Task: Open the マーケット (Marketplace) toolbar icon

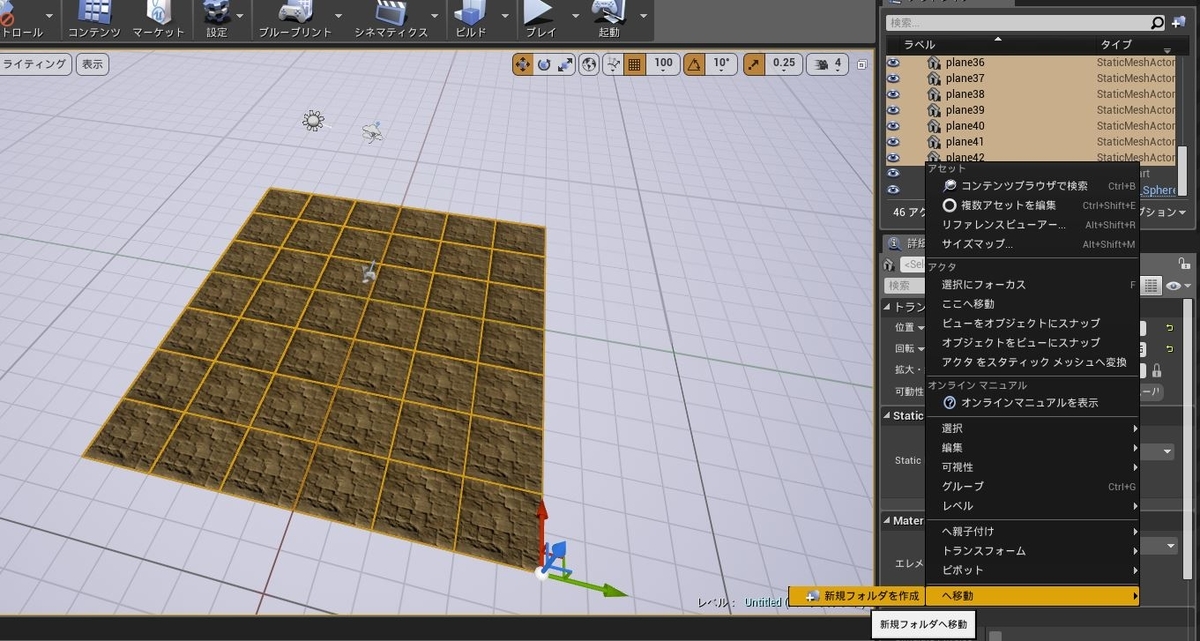Action: [x=158, y=12]
